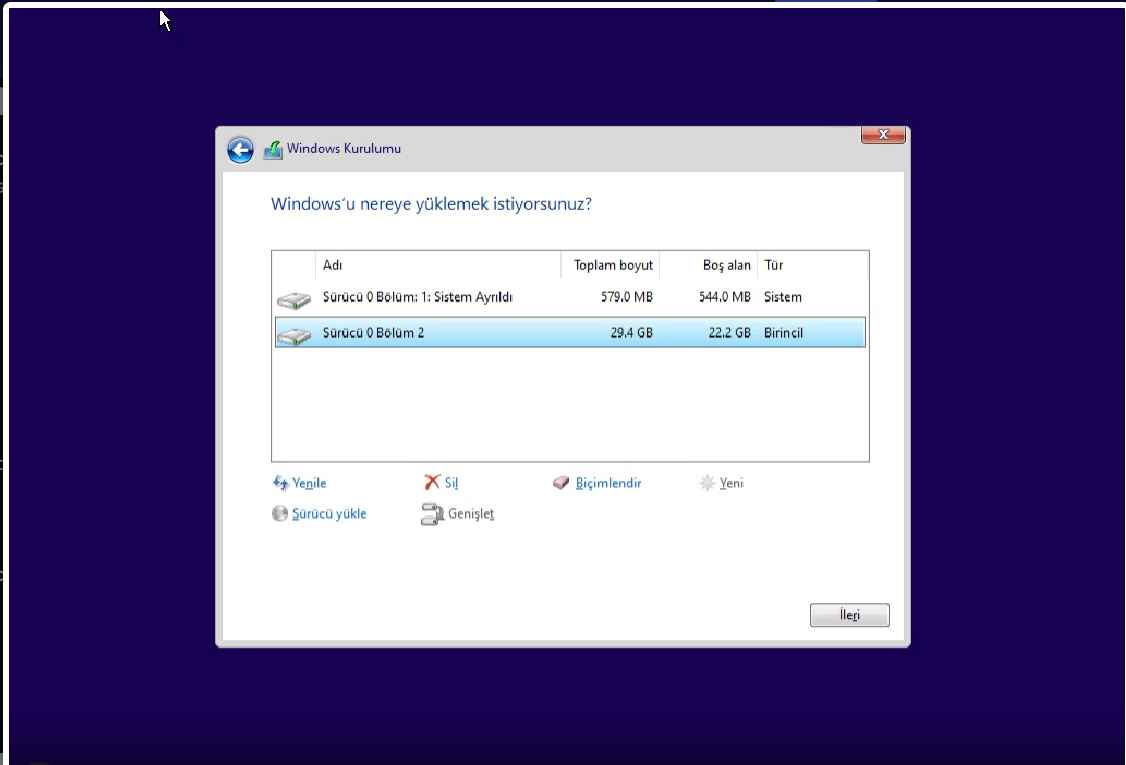Click the Biçimlendir eraser icon
1126x765 pixels.
coord(561,483)
